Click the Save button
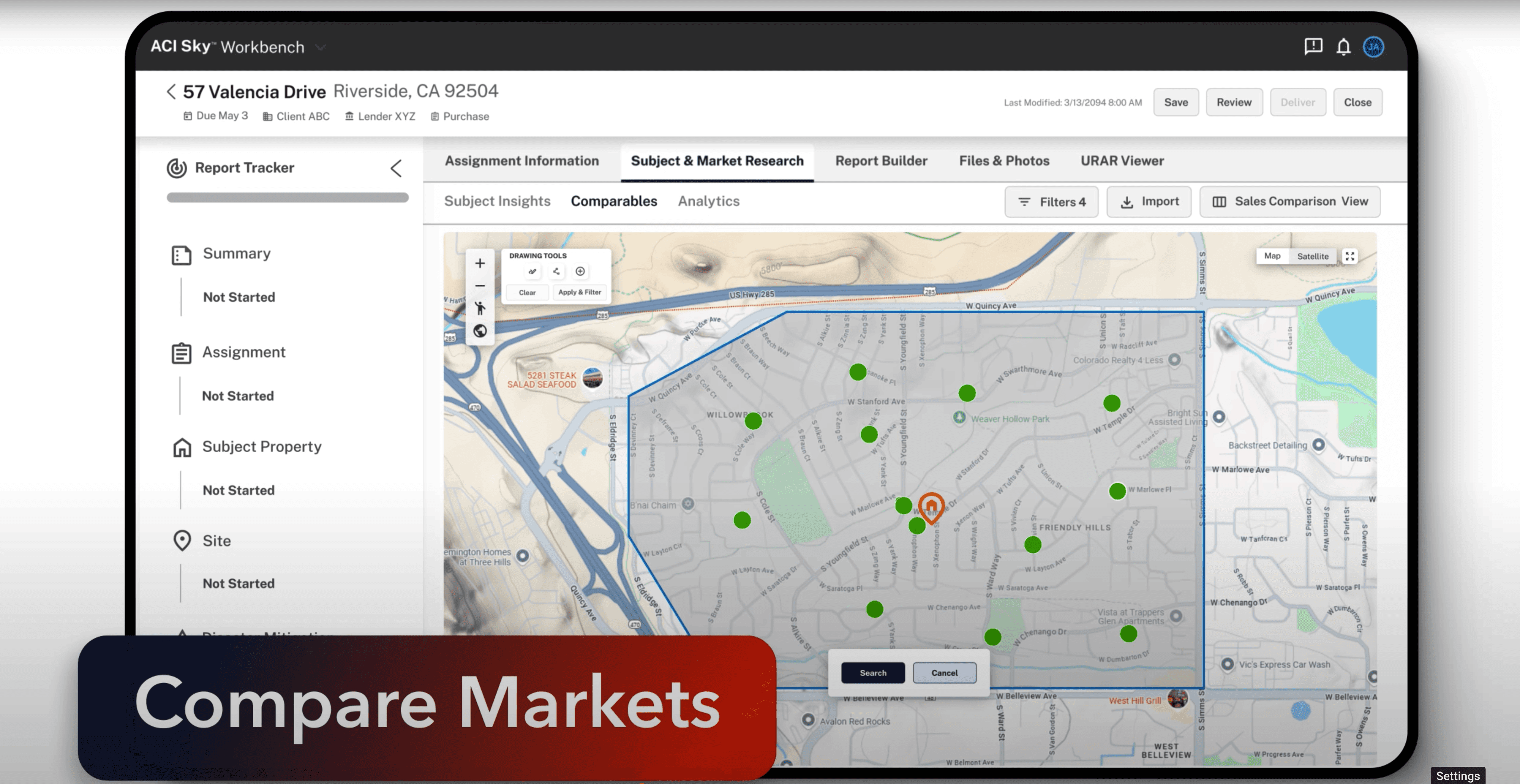This screenshot has width=1520, height=784. click(1176, 102)
